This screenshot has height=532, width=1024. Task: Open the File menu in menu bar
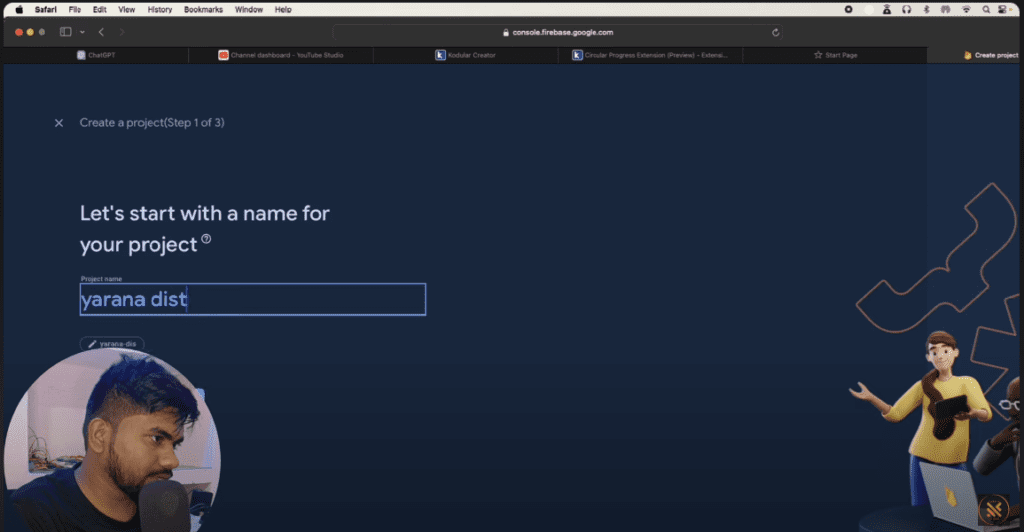(75, 9)
